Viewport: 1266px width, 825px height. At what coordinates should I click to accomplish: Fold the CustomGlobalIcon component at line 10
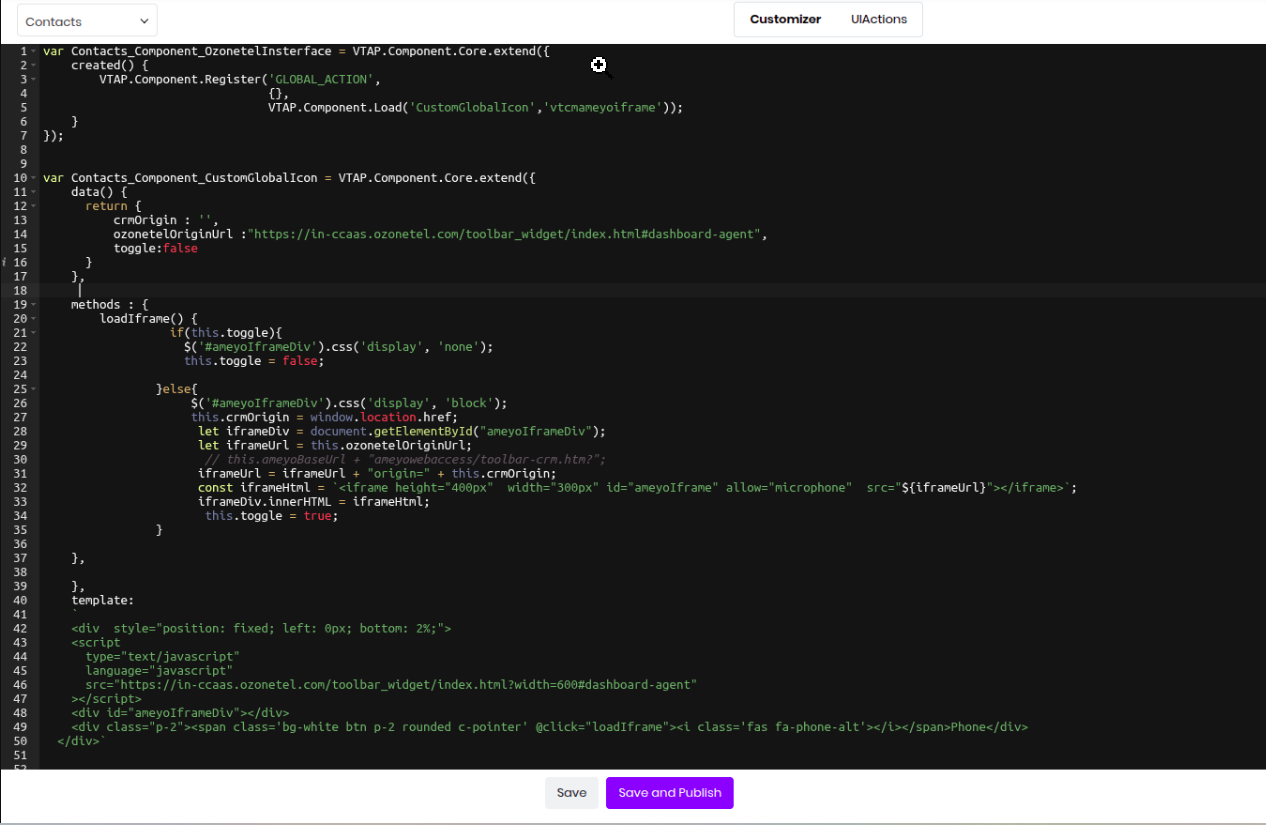coord(35,178)
